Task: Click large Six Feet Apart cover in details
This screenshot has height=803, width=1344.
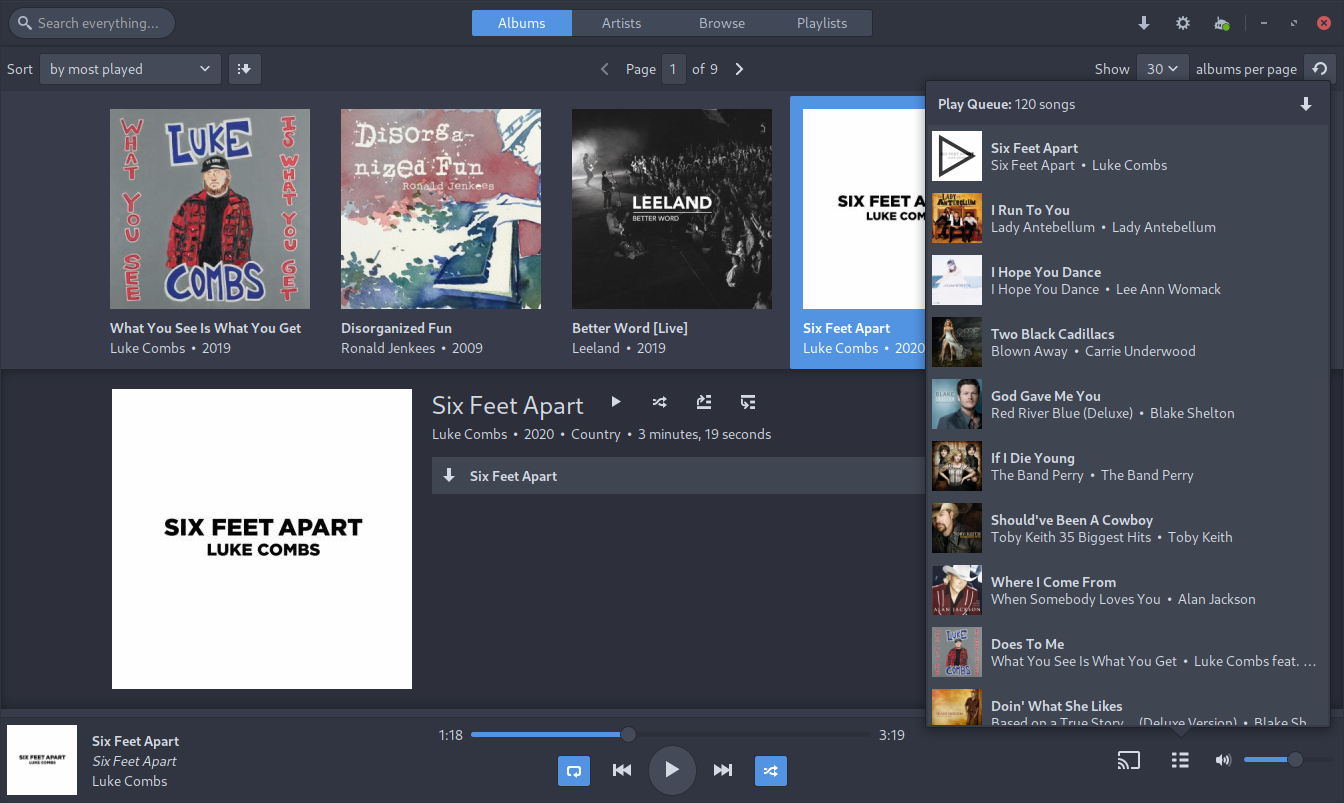Action: click(262, 539)
